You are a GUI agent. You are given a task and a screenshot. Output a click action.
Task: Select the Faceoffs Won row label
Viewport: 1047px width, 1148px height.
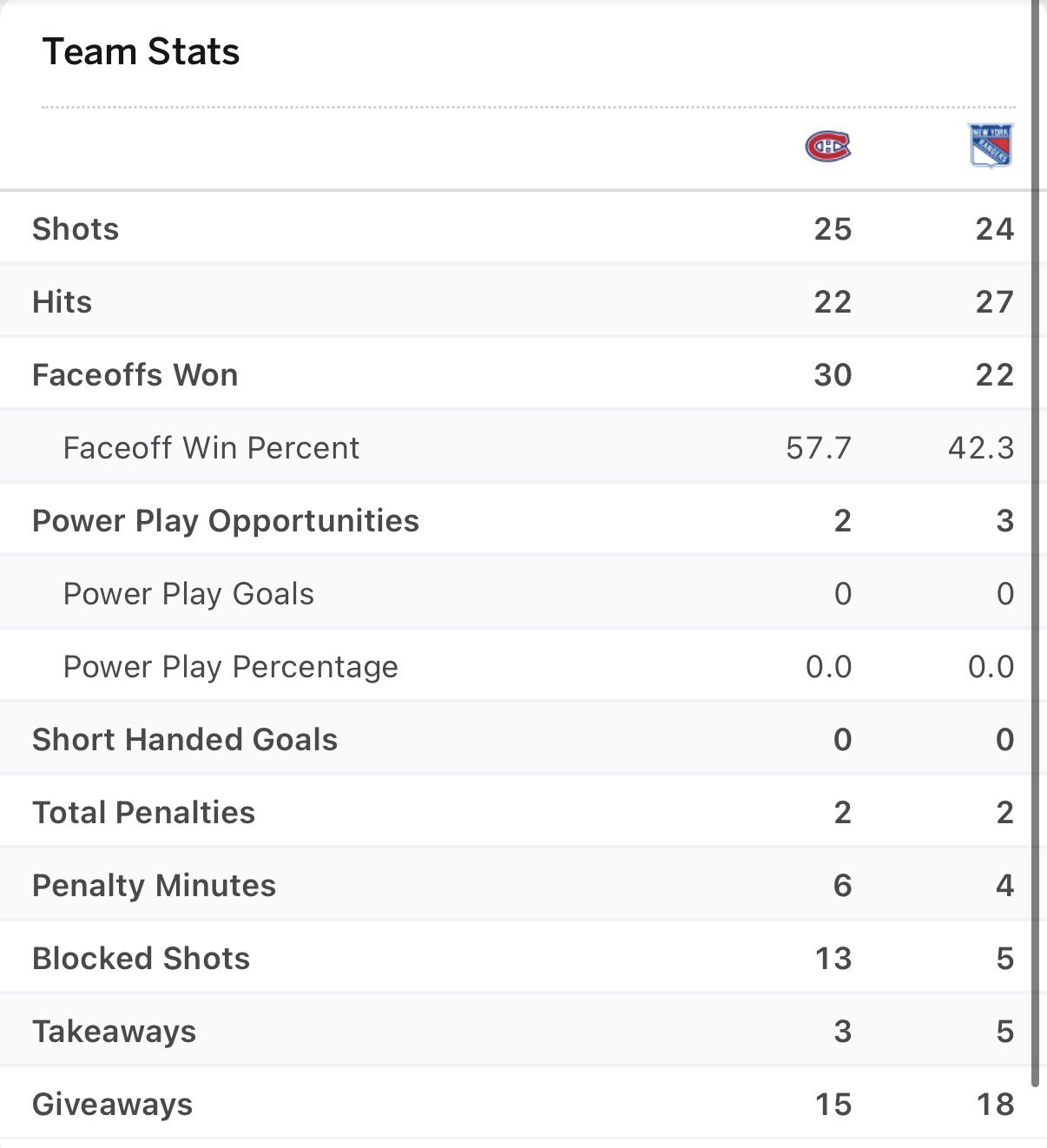click(135, 375)
